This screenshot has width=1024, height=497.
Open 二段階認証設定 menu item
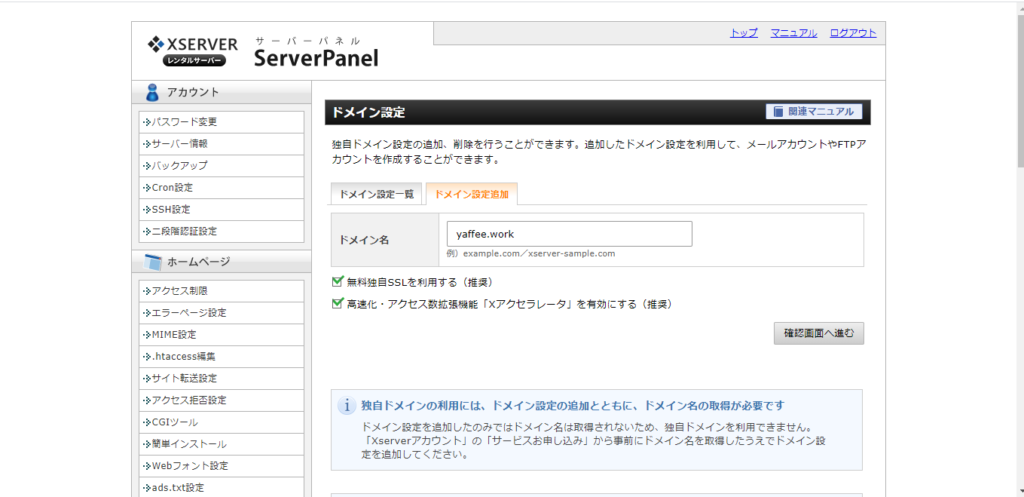221,231
